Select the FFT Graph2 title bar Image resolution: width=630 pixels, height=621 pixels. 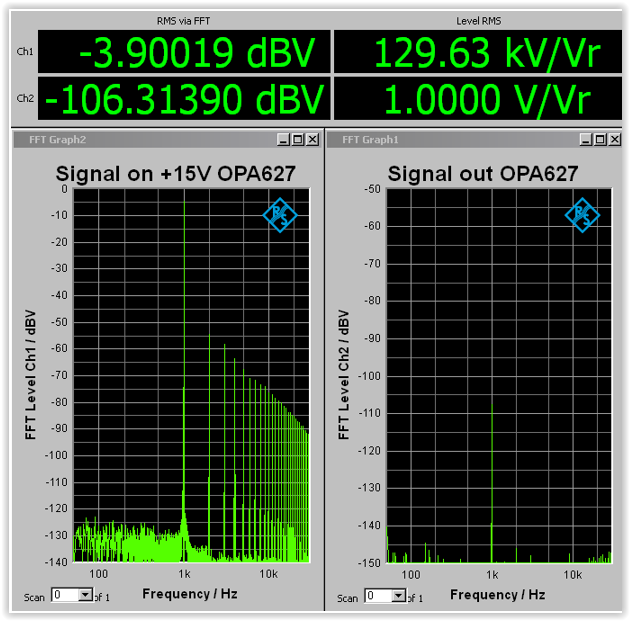pyautogui.click(x=167, y=139)
